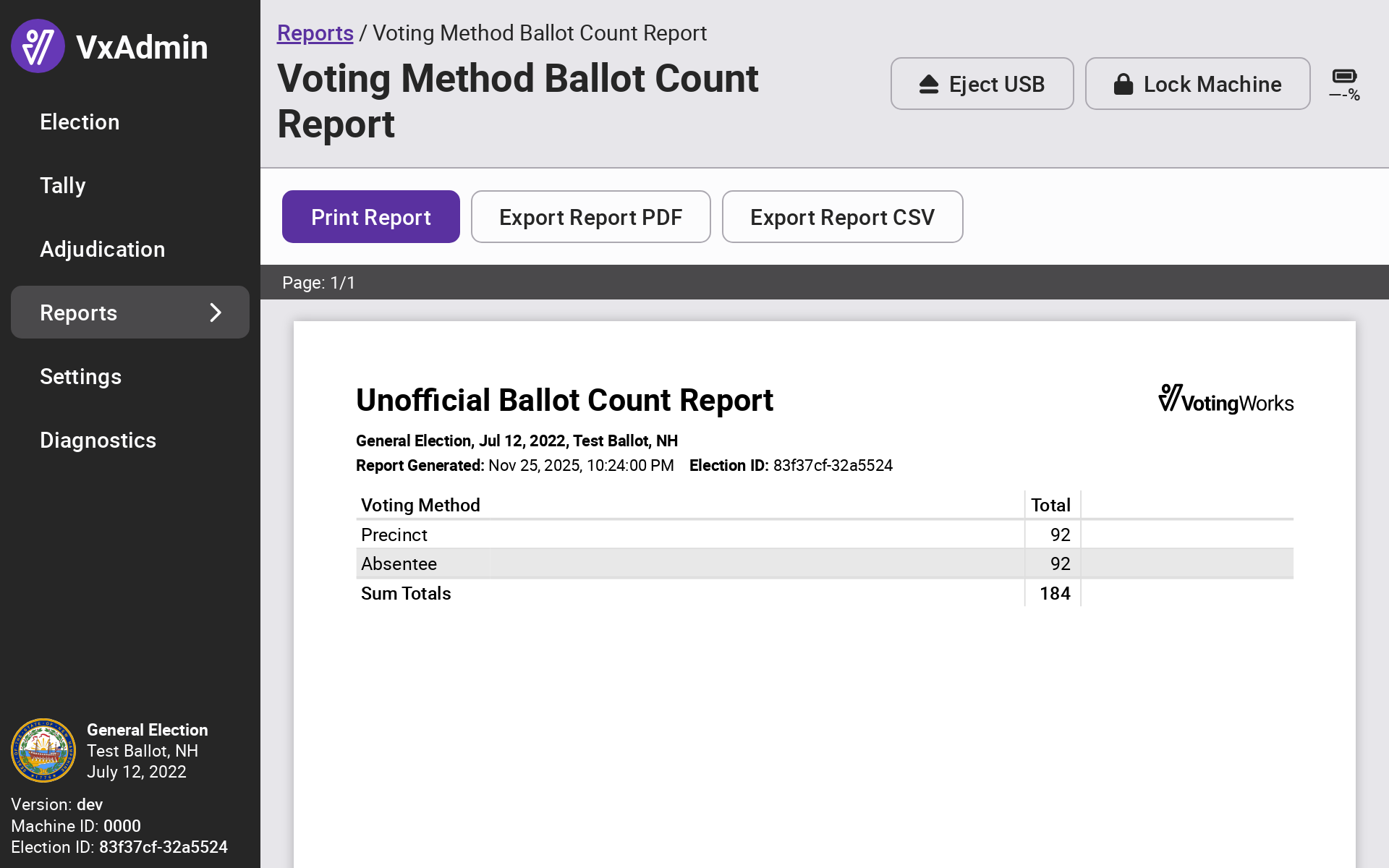Click Export Report CSV
This screenshot has height=868, width=1389.
point(842,217)
